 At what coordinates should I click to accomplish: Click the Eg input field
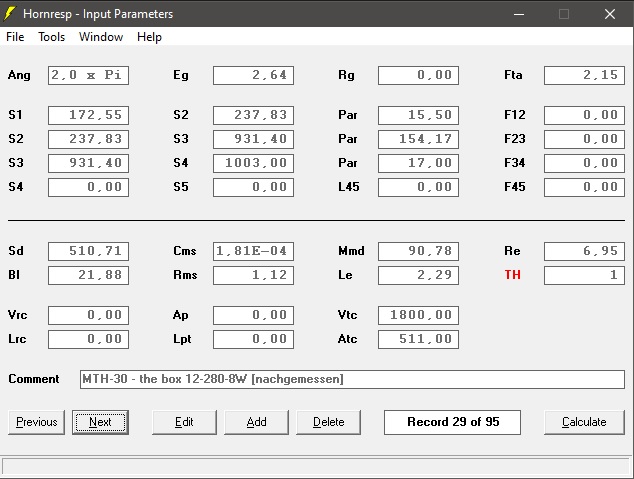point(254,75)
